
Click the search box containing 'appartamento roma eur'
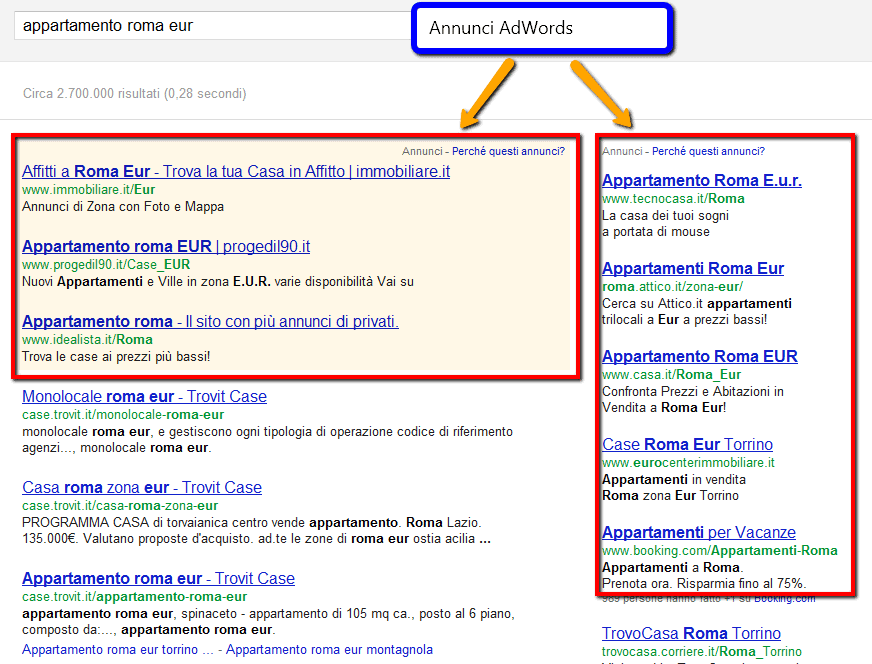tap(200, 26)
